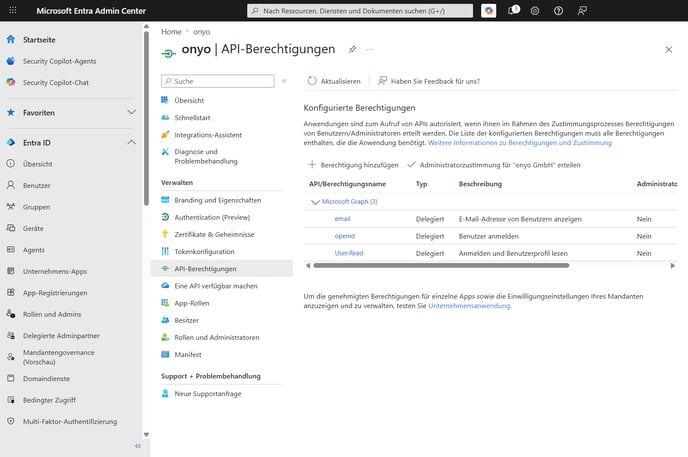This screenshot has width=688, height=457.
Task: Open Mandantengovernance (Vorschau) in sidebar
Action: [58, 357]
